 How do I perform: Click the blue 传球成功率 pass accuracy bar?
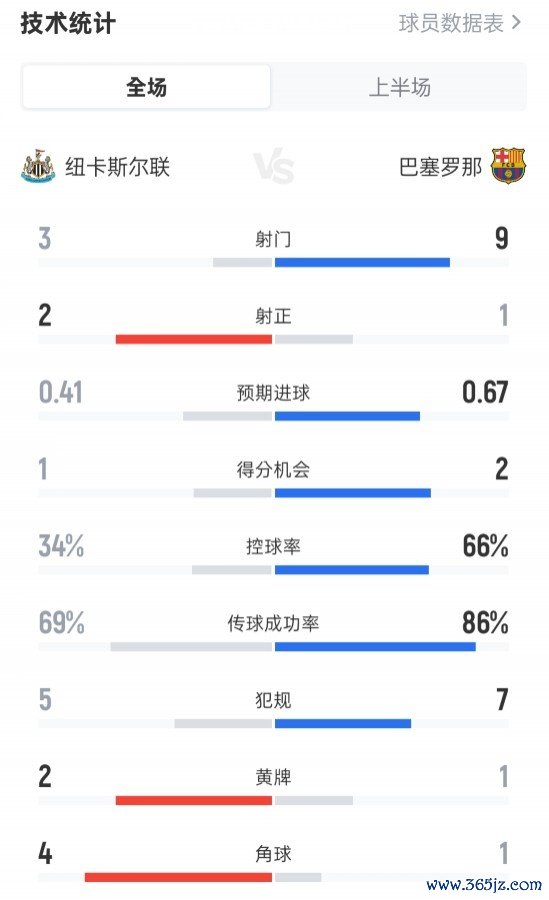(376, 647)
